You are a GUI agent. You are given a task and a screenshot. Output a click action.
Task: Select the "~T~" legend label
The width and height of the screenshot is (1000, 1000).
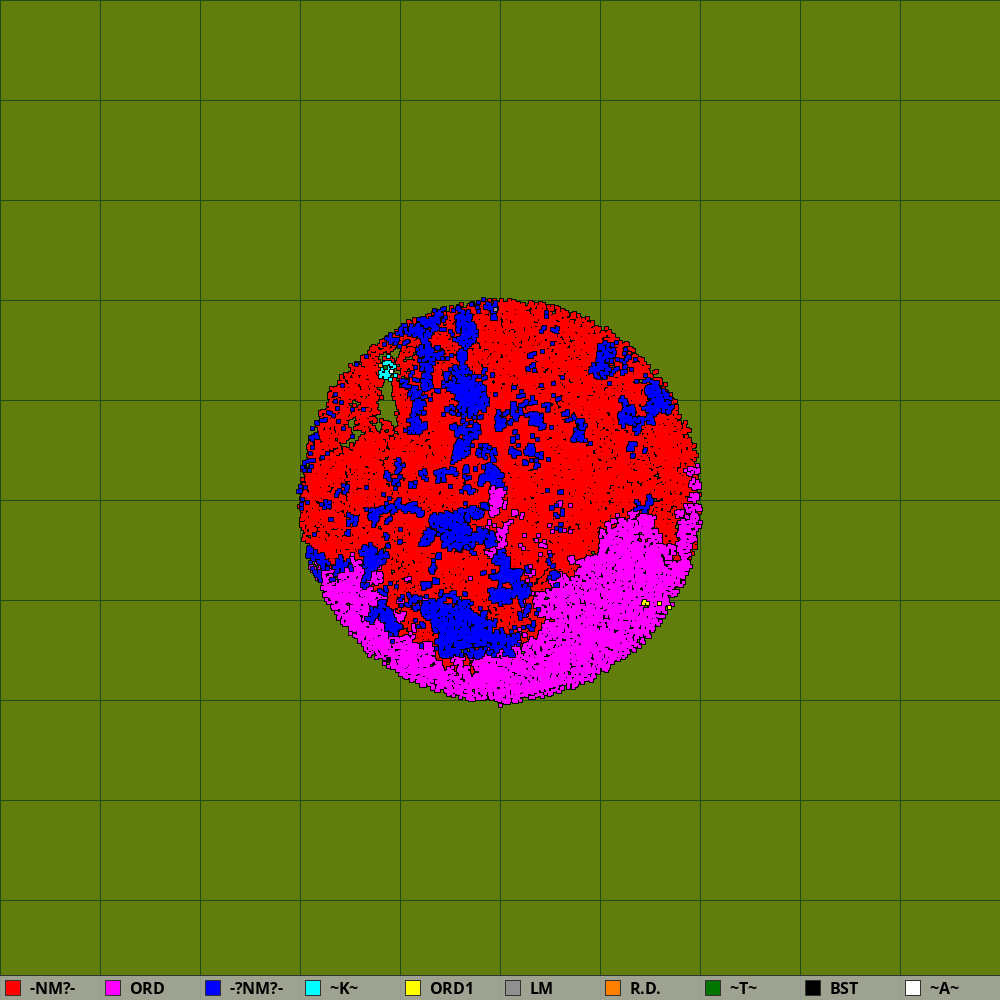click(x=743, y=988)
